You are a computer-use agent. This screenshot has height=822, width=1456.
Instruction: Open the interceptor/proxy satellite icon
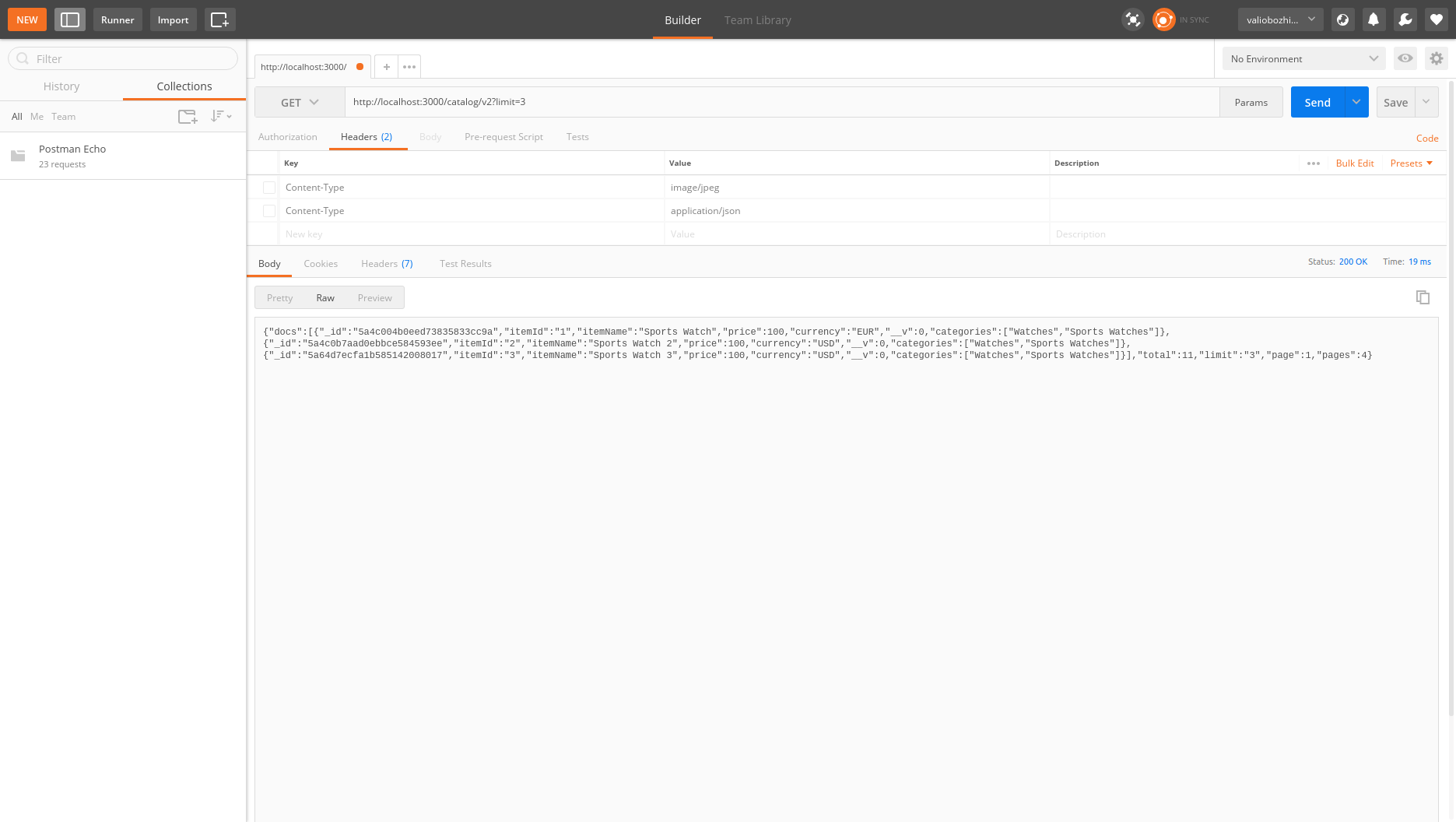coord(1133,19)
